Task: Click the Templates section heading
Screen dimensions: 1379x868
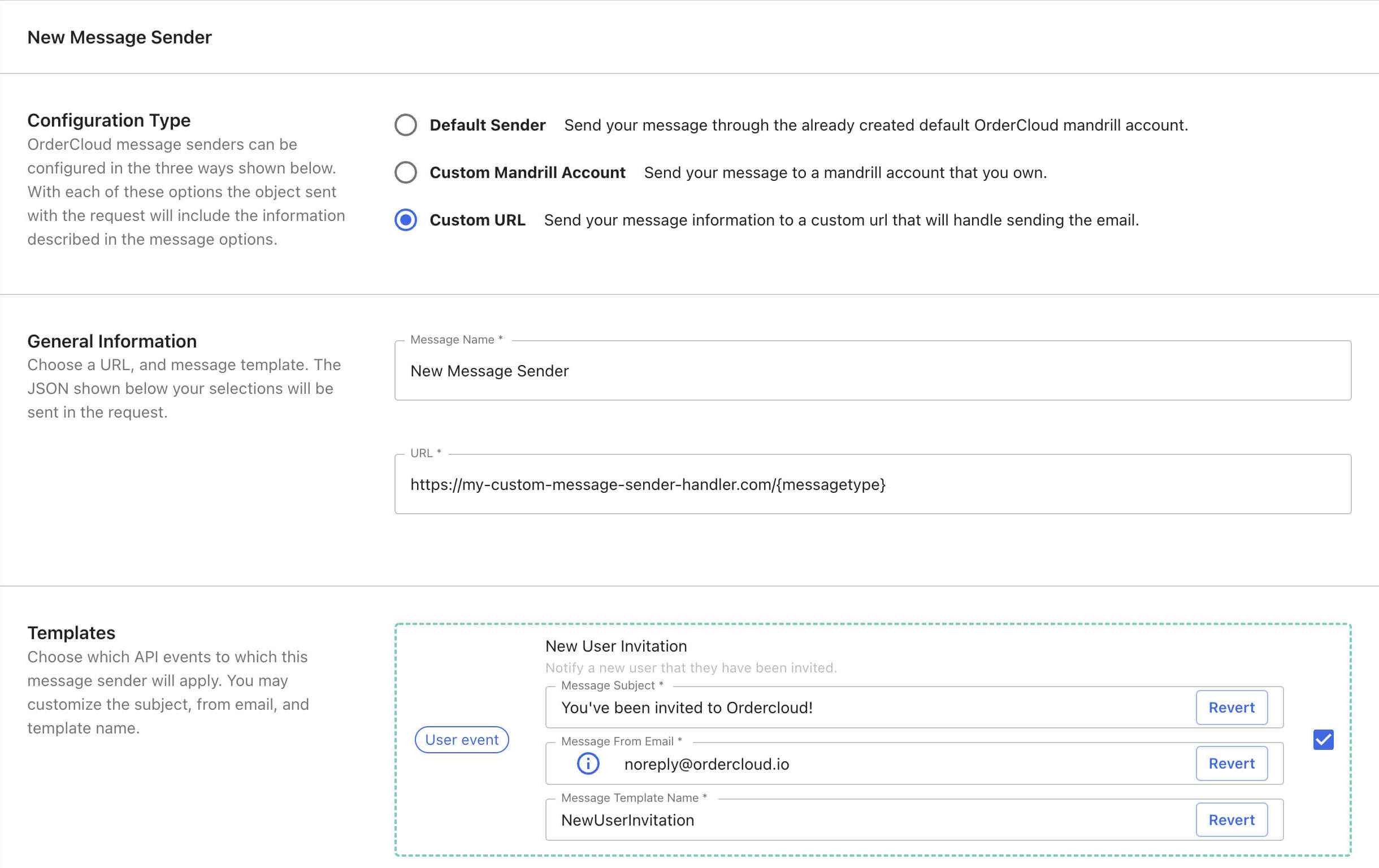Action: (71, 633)
